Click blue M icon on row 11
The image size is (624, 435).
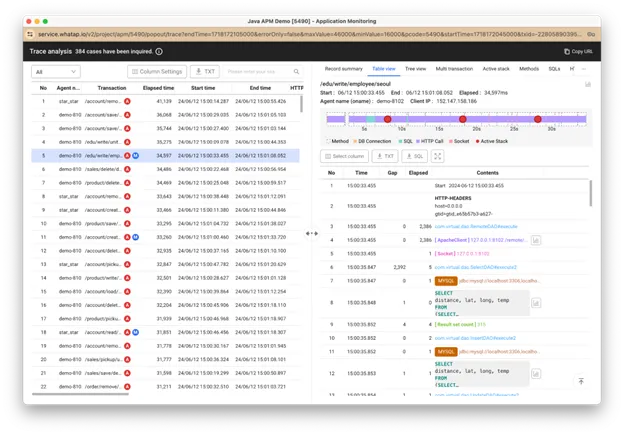click(x=136, y=237)
